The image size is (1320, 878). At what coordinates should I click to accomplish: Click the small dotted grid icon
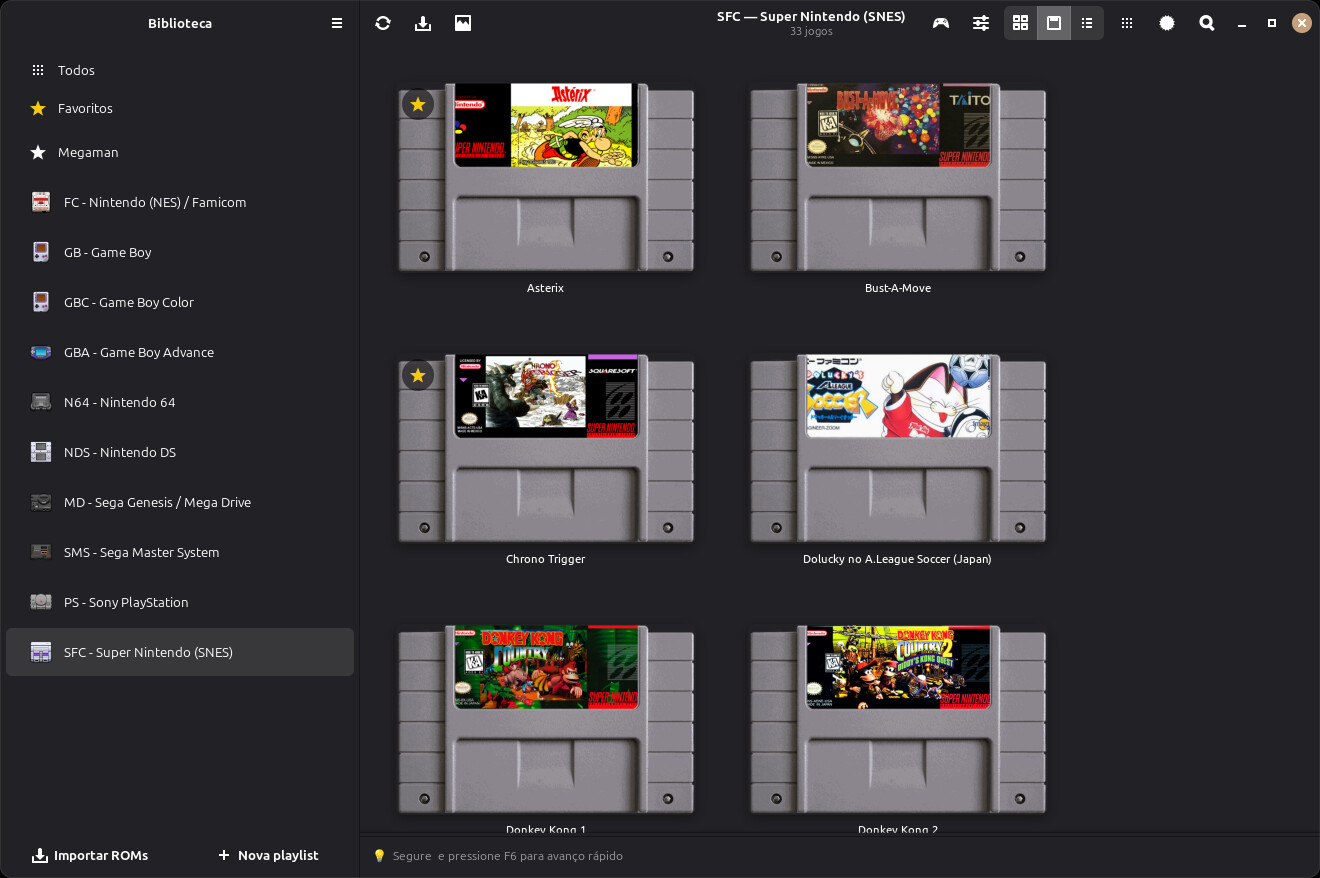pyautogui.click(x=1127, y=23)
